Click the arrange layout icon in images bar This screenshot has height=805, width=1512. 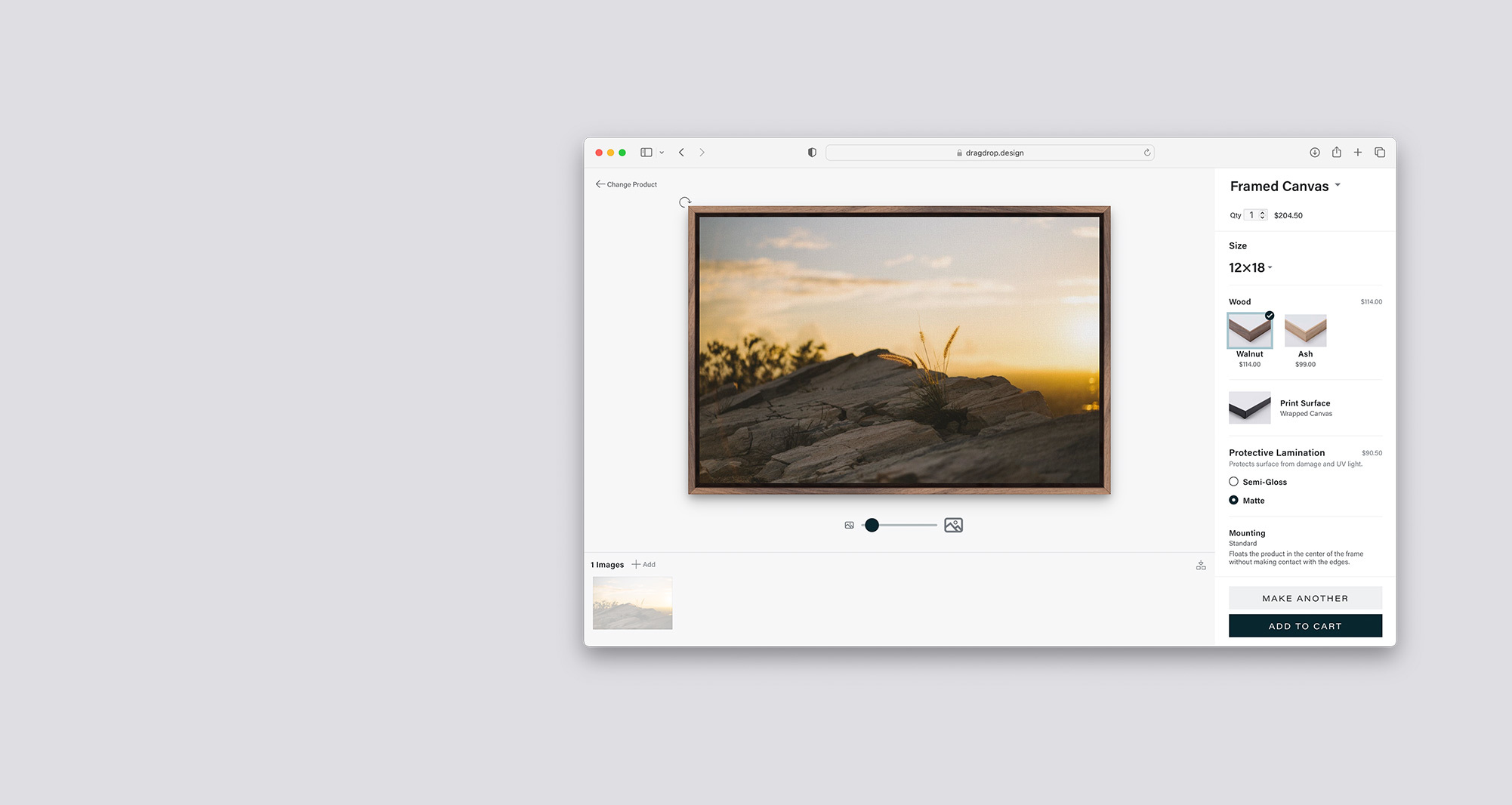(1201, 566)
